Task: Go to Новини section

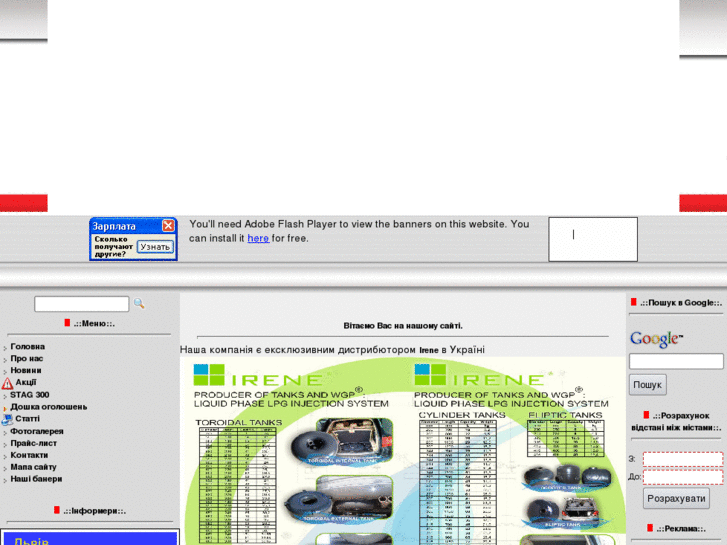Action: (x=26, y=371)
